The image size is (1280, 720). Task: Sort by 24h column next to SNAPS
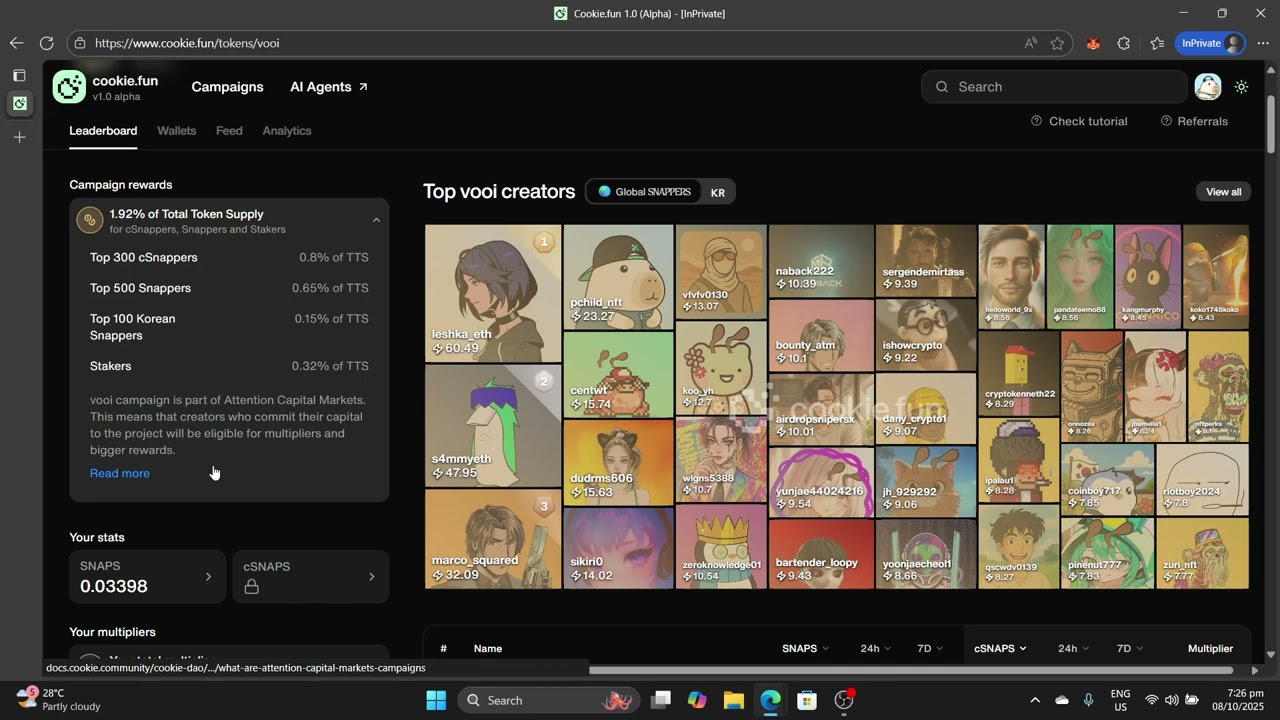876,648
